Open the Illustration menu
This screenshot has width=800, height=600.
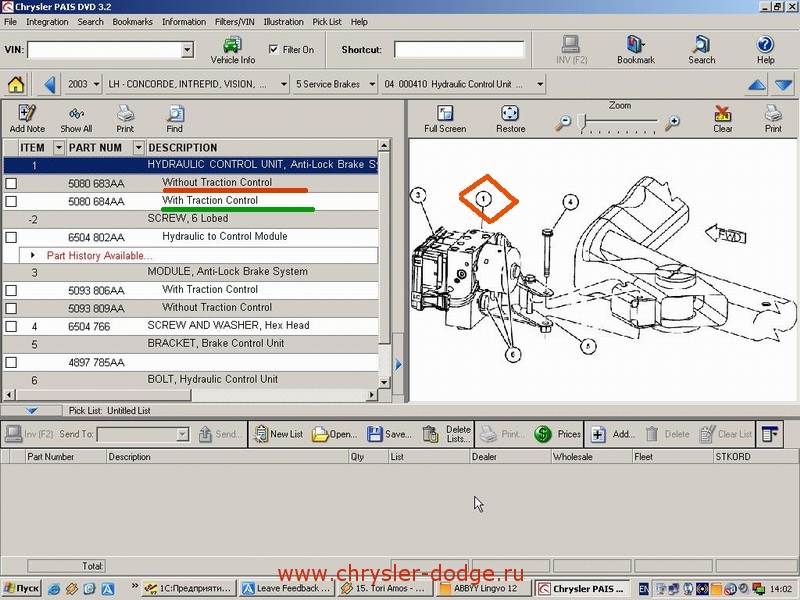point(283,22)
